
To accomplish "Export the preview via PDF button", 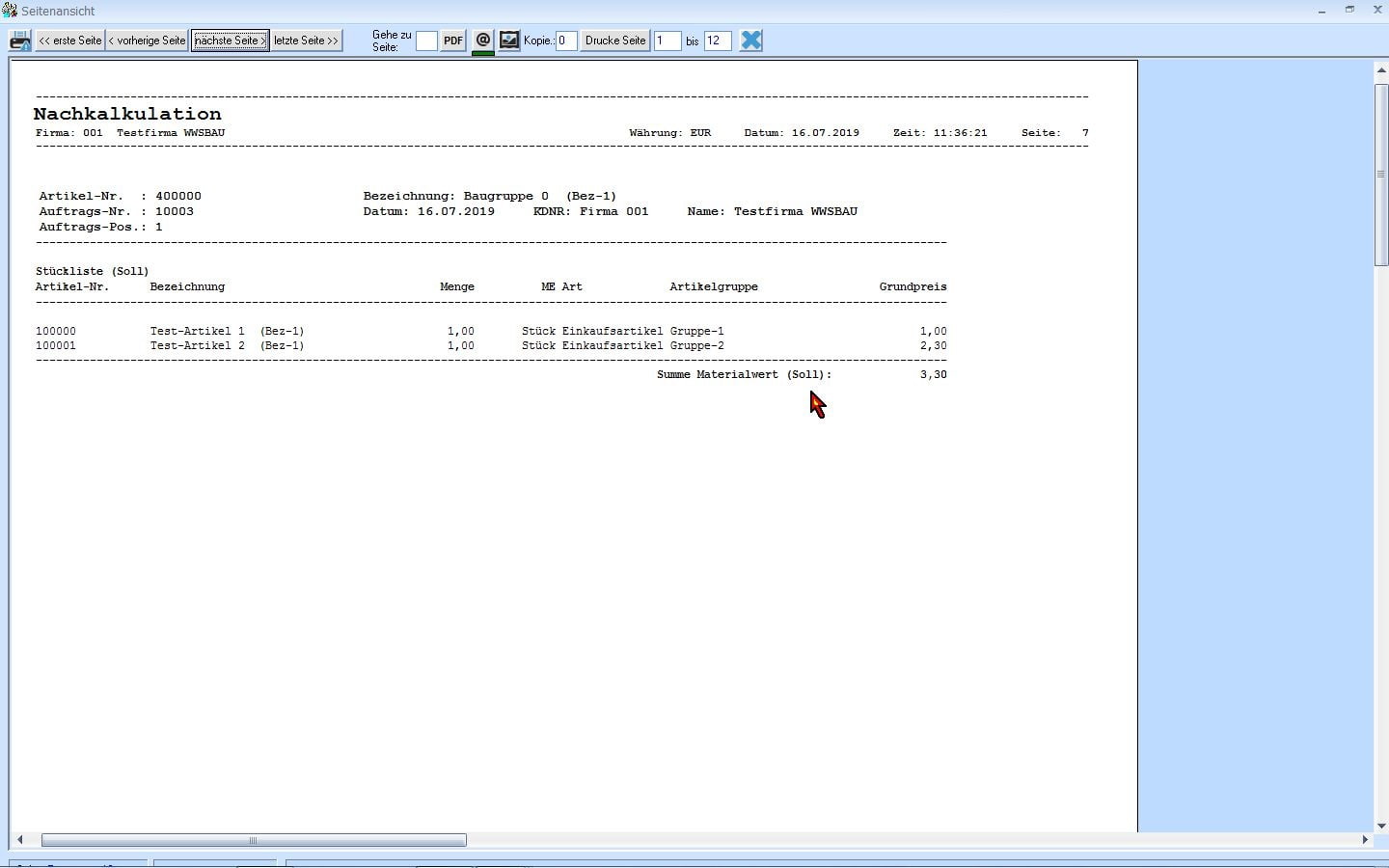I will click(x=453, y=41).
